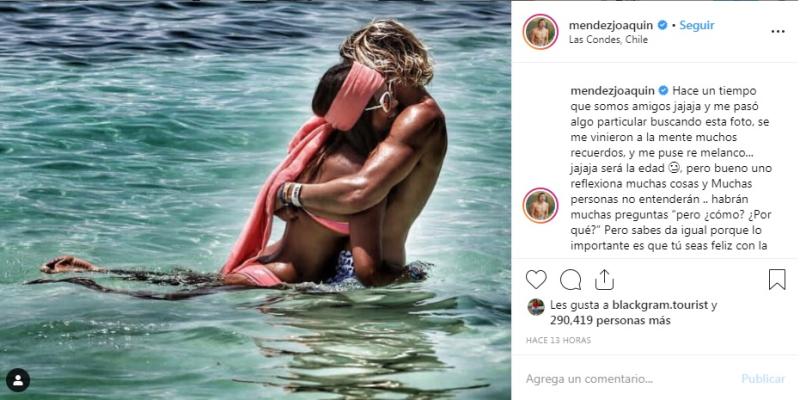
Task: Like the post with the heart icon
Action: [x=536, y=280]
